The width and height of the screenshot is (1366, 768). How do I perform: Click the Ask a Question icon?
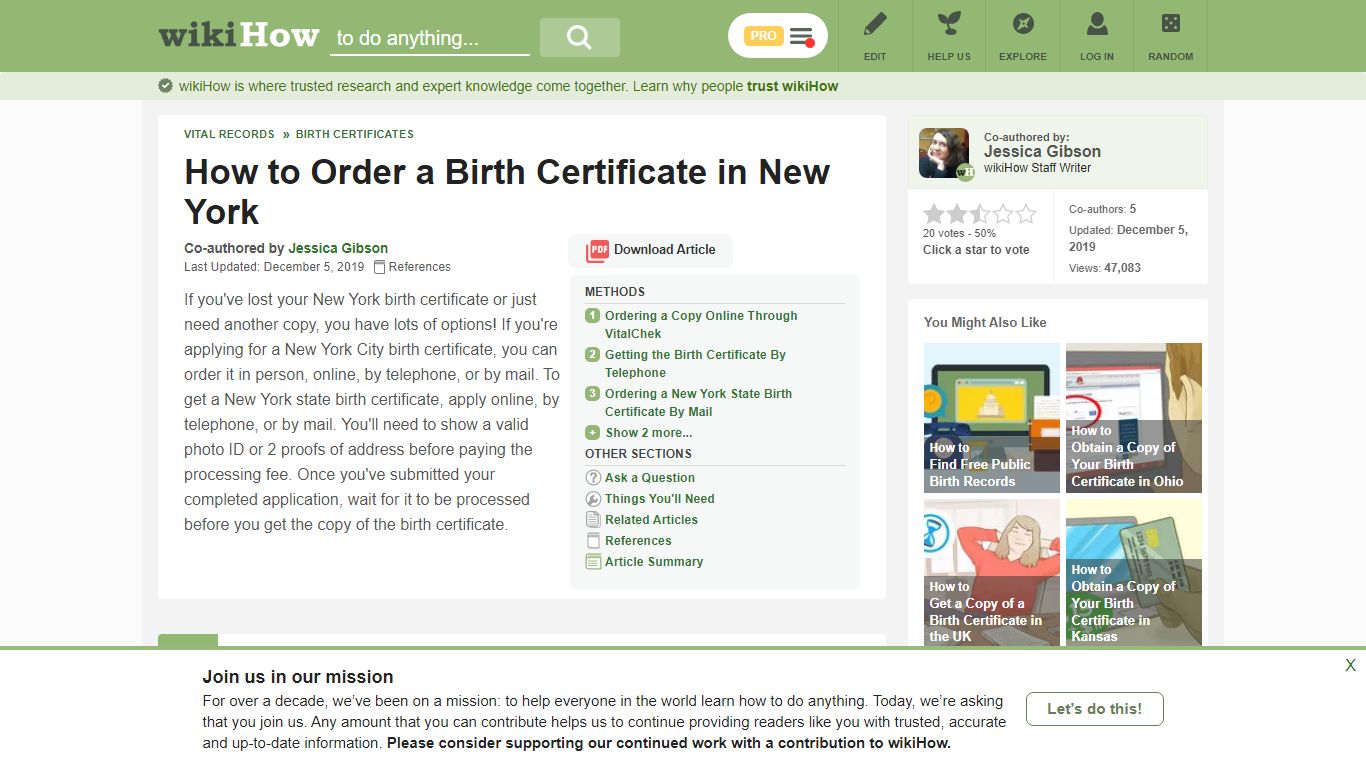(x=593, y=478)
